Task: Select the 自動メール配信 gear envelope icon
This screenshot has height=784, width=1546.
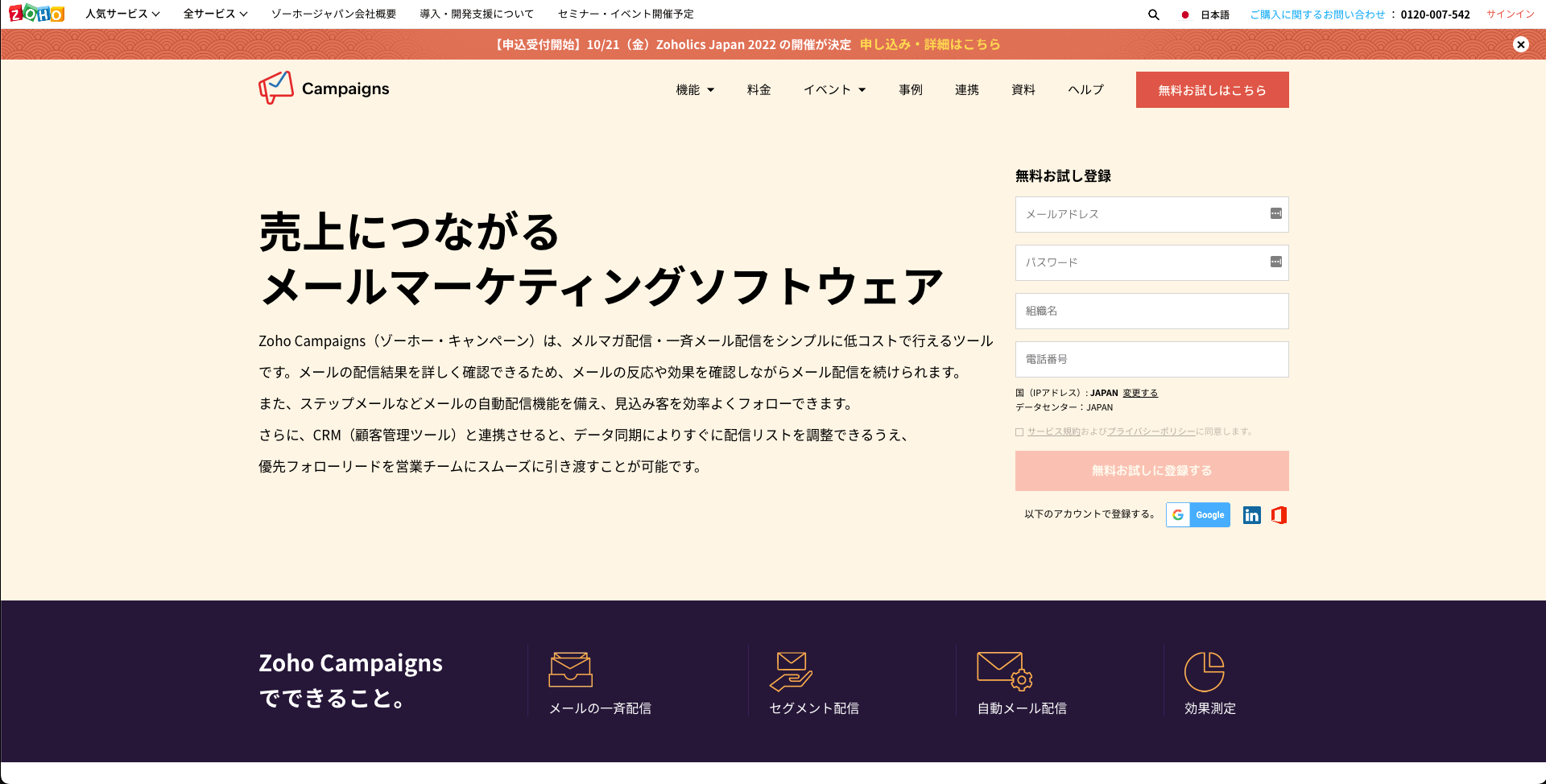Action: click(x=1002, y=670)
